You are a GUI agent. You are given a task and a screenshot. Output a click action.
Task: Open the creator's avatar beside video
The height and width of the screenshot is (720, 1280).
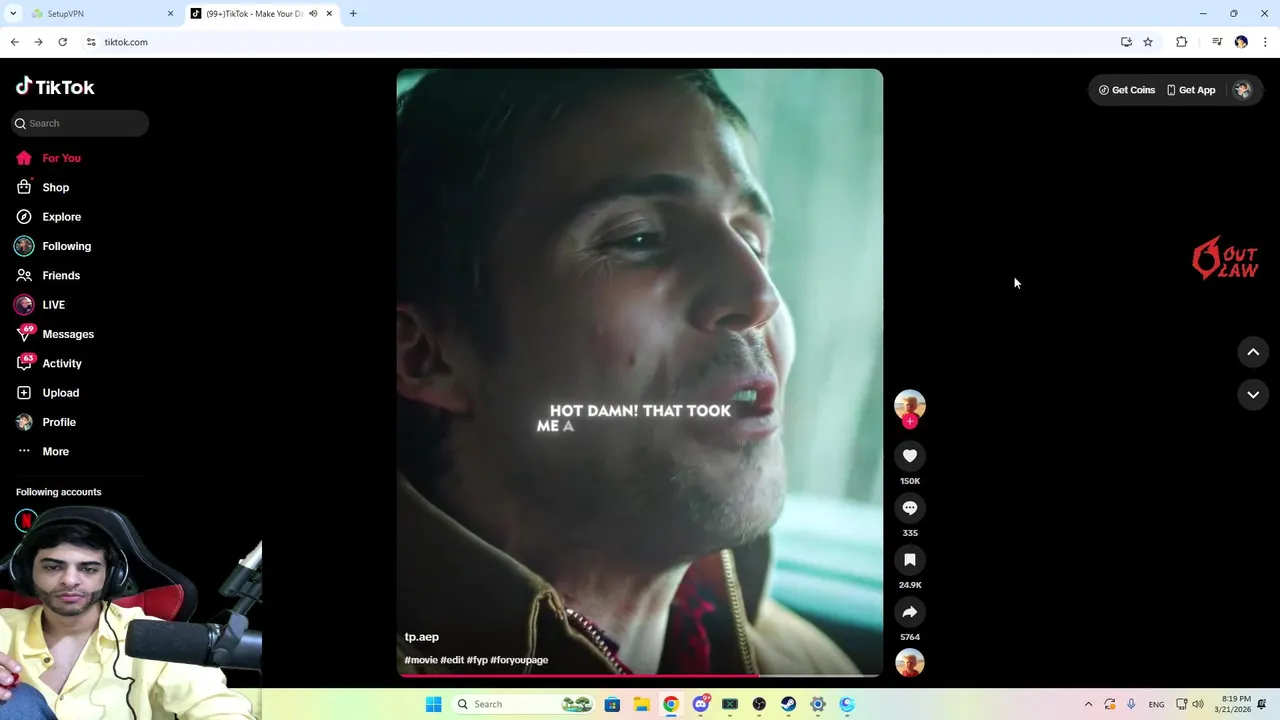coord(910,404)
